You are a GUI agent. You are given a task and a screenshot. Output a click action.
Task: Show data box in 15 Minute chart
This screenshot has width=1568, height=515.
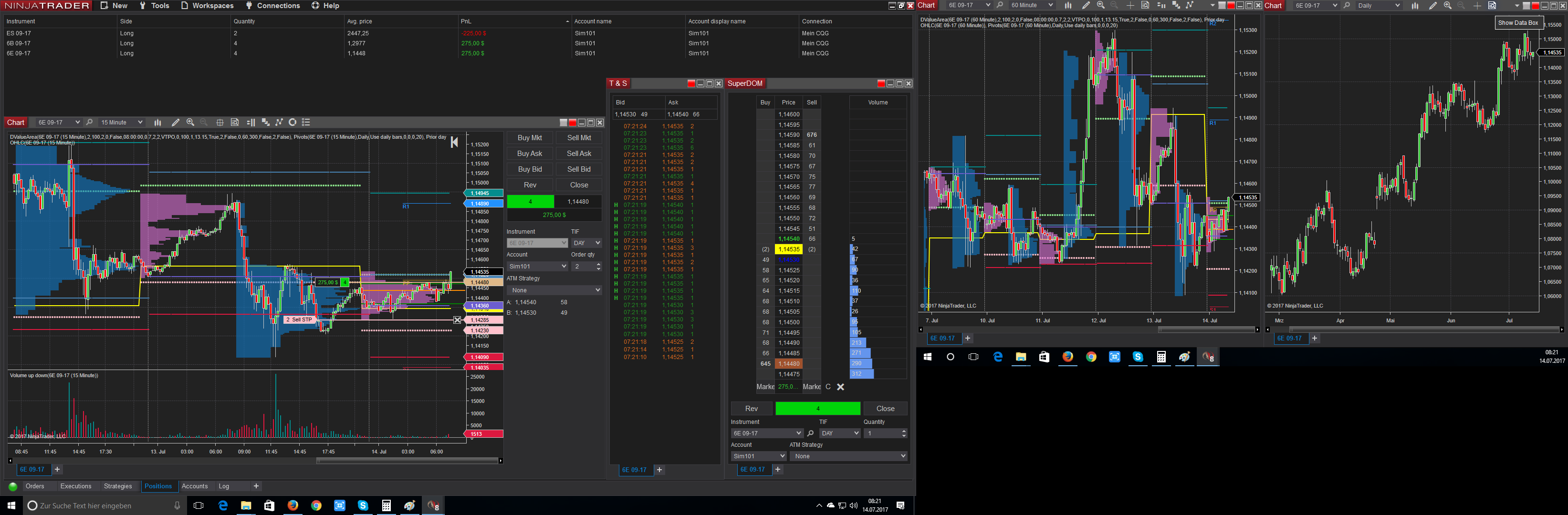click(235, 122)
